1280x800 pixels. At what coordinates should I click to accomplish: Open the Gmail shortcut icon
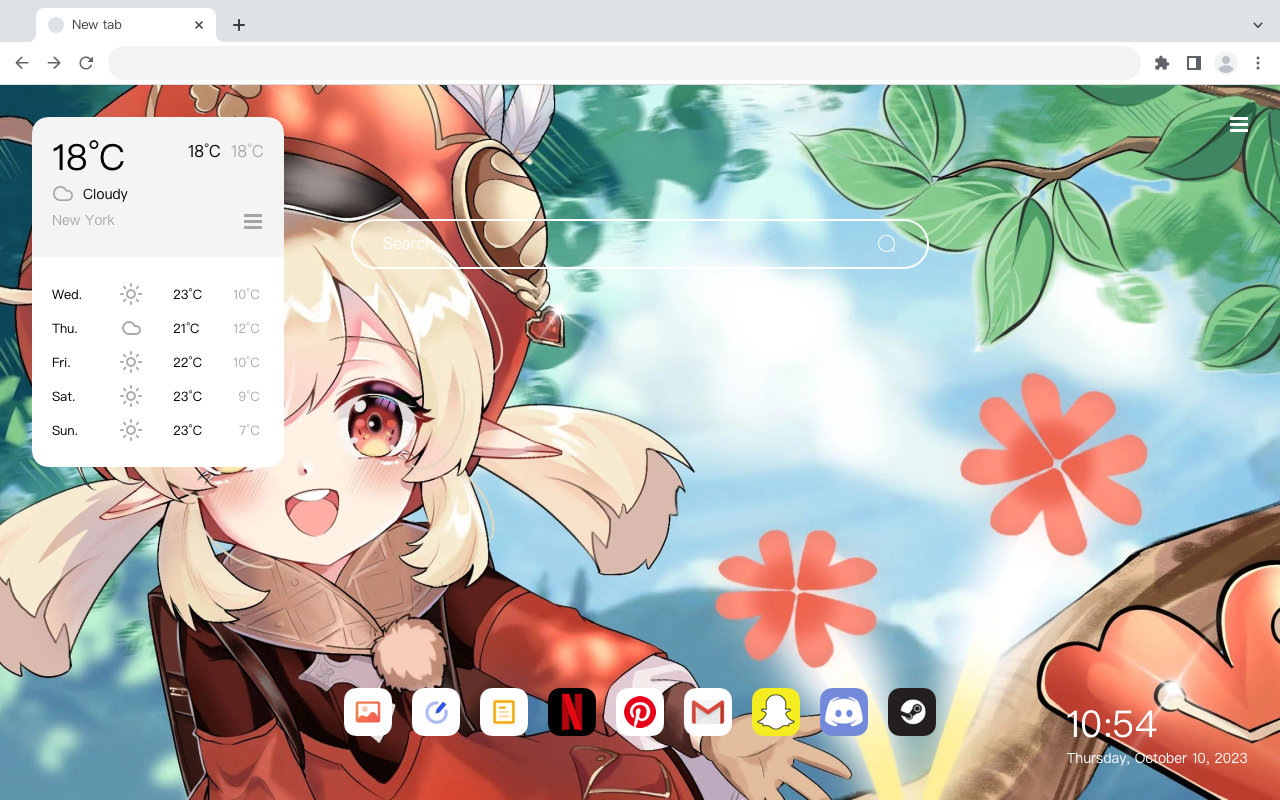point(708,712)
